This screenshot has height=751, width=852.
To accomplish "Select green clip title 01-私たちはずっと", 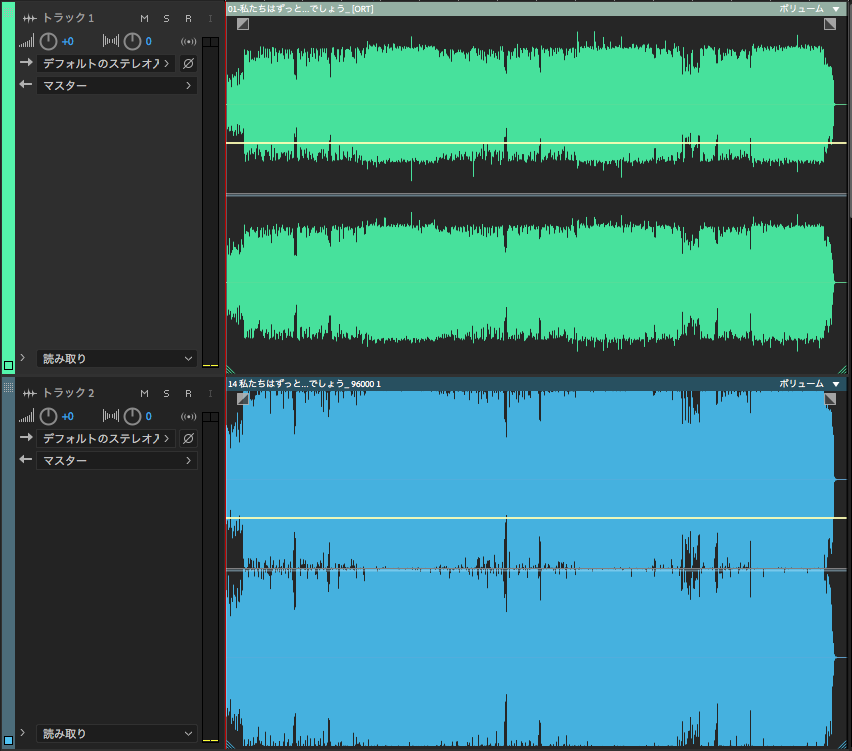I will 300,9.
